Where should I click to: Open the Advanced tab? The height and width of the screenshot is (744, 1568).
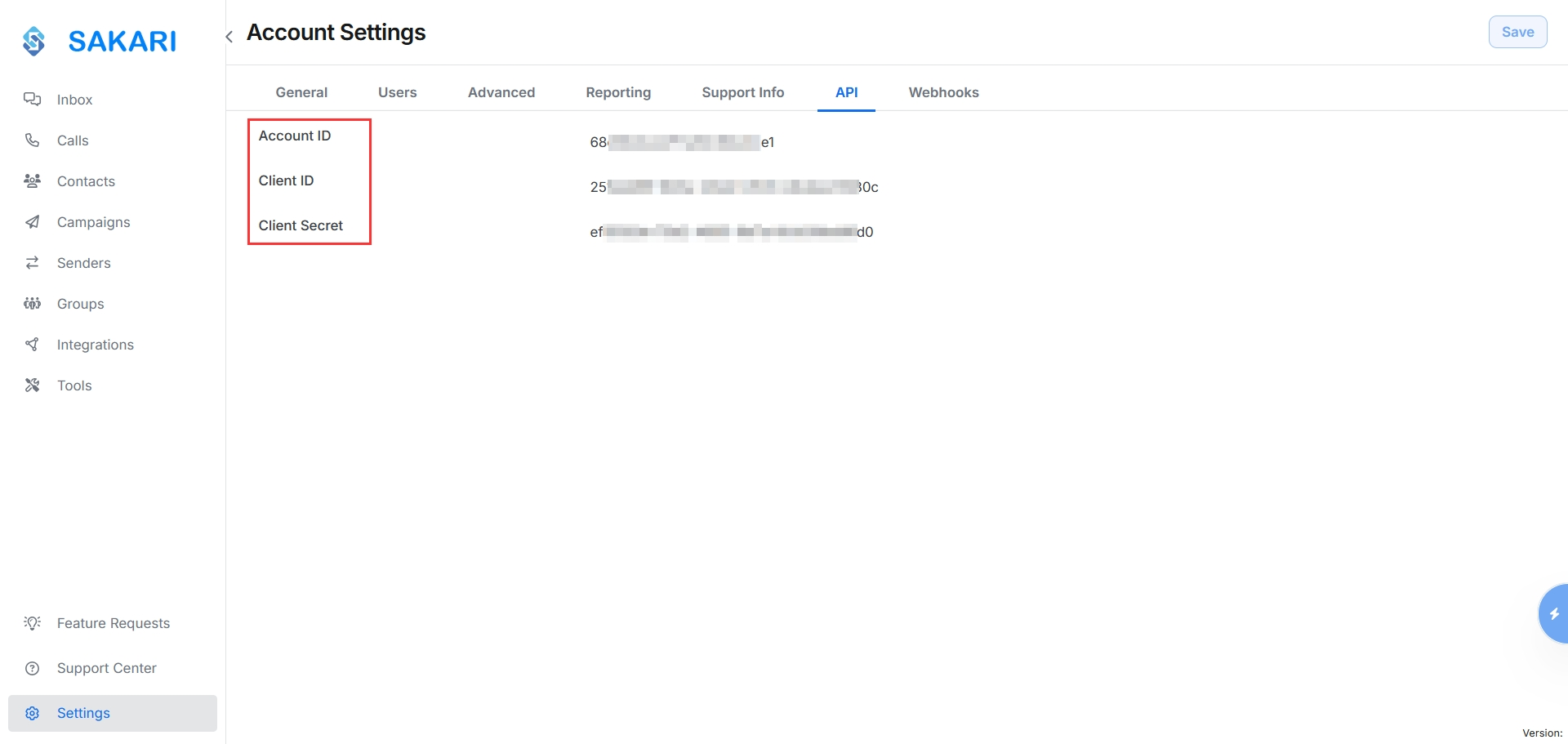(501, 92)
